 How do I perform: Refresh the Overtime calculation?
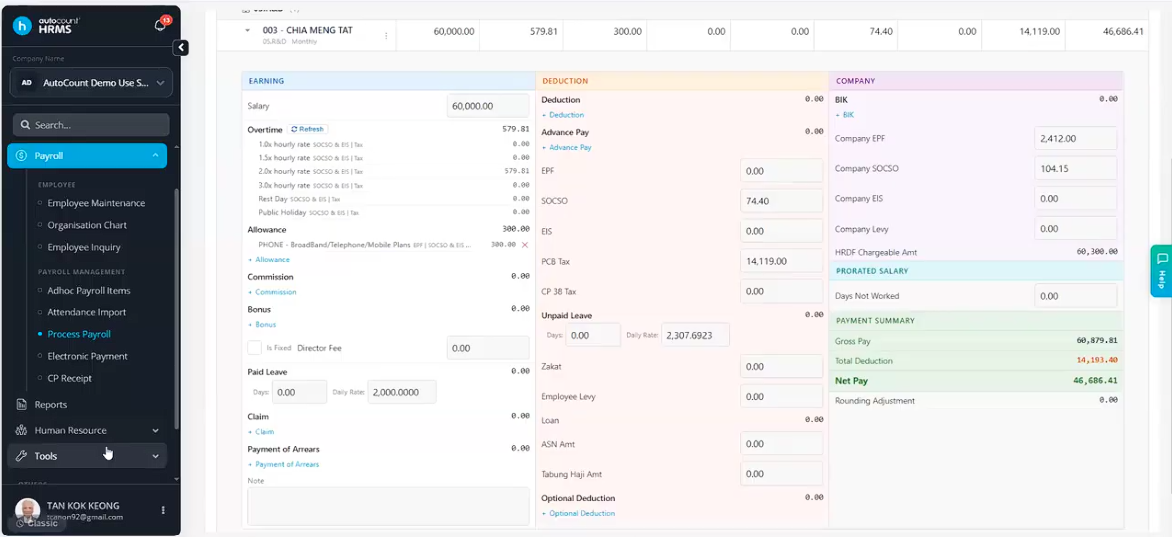click(x=308, y=129)
